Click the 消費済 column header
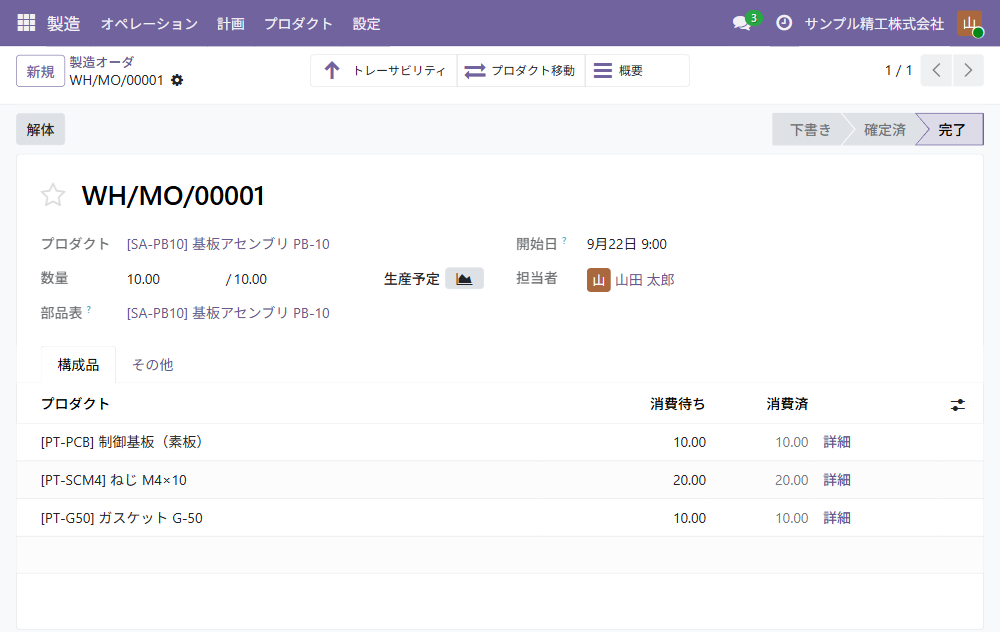 [787, 404]
